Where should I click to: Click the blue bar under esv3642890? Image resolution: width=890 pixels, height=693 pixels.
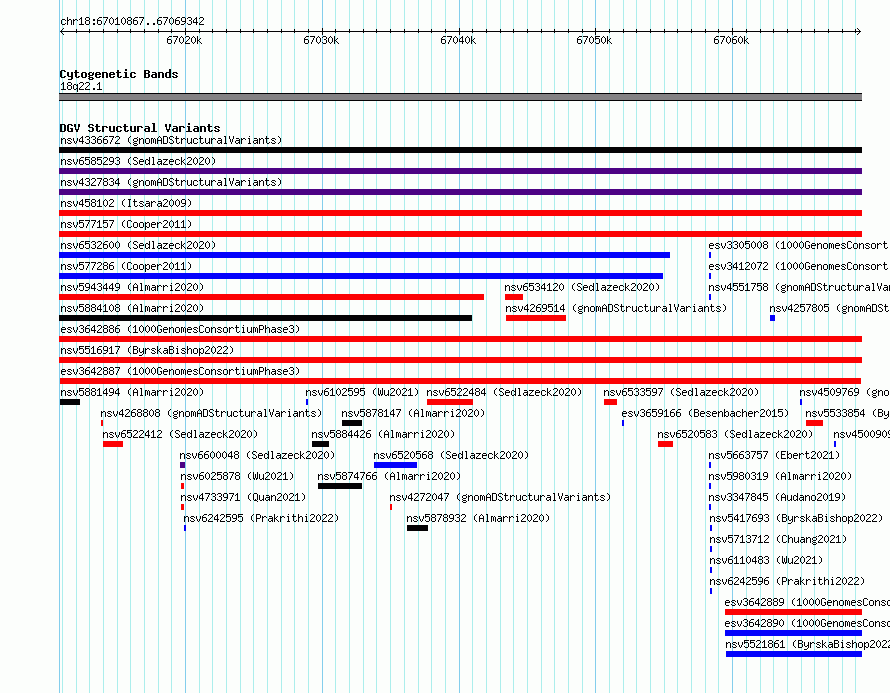(794, 633)
